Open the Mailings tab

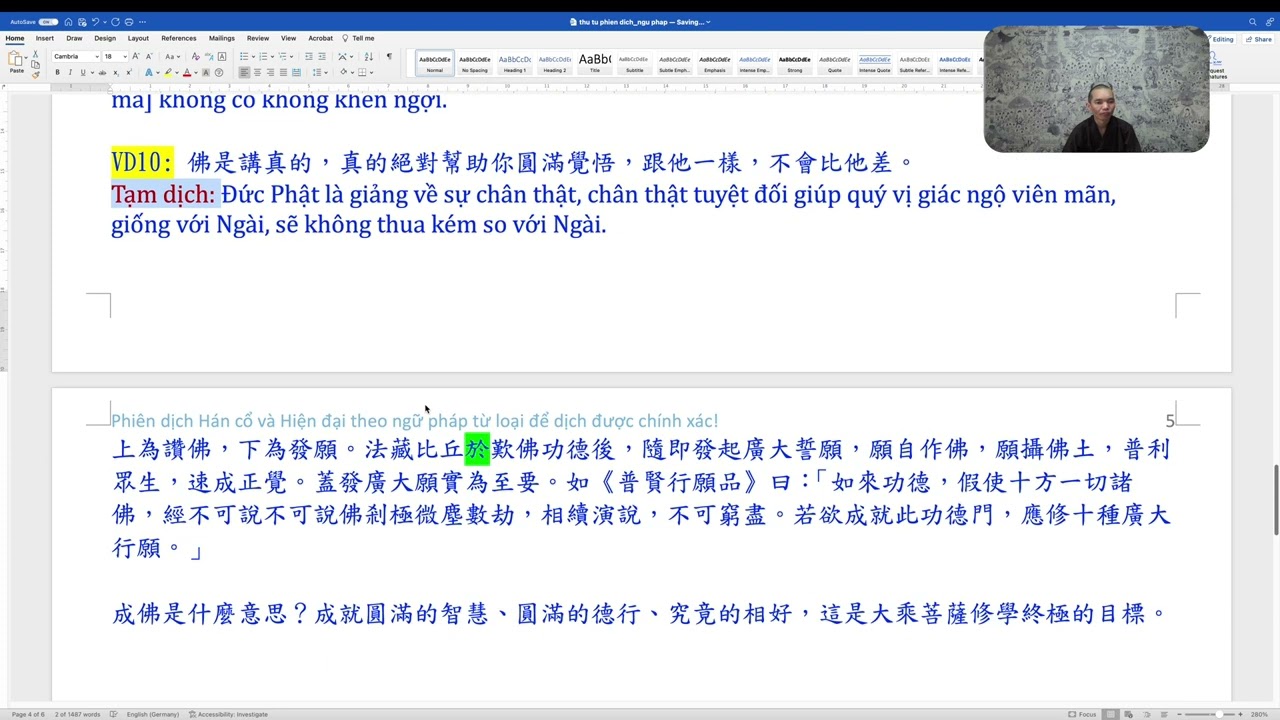pos(222,38)
